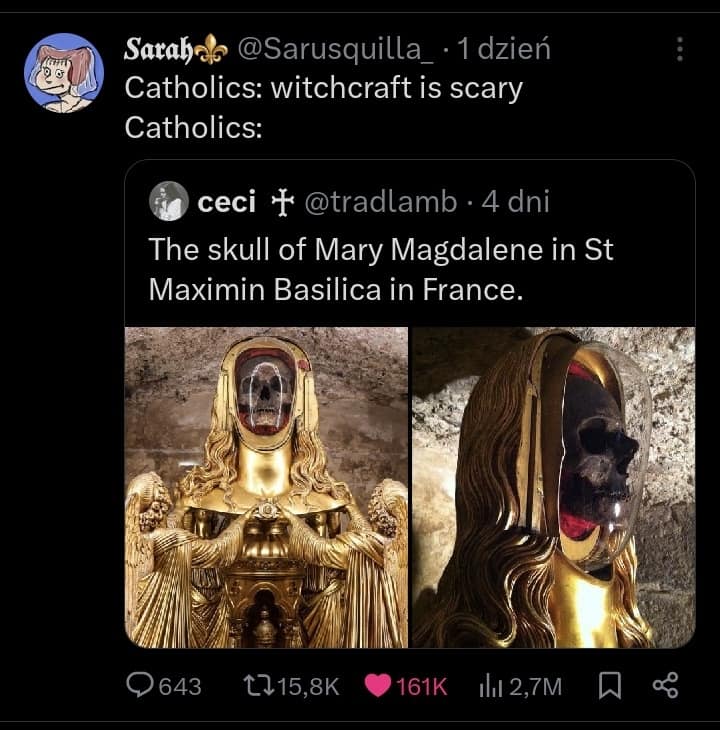Click the ceci display name
Image resolution: width=720 pixels, height=730 pixels.
tap(227, 202)
